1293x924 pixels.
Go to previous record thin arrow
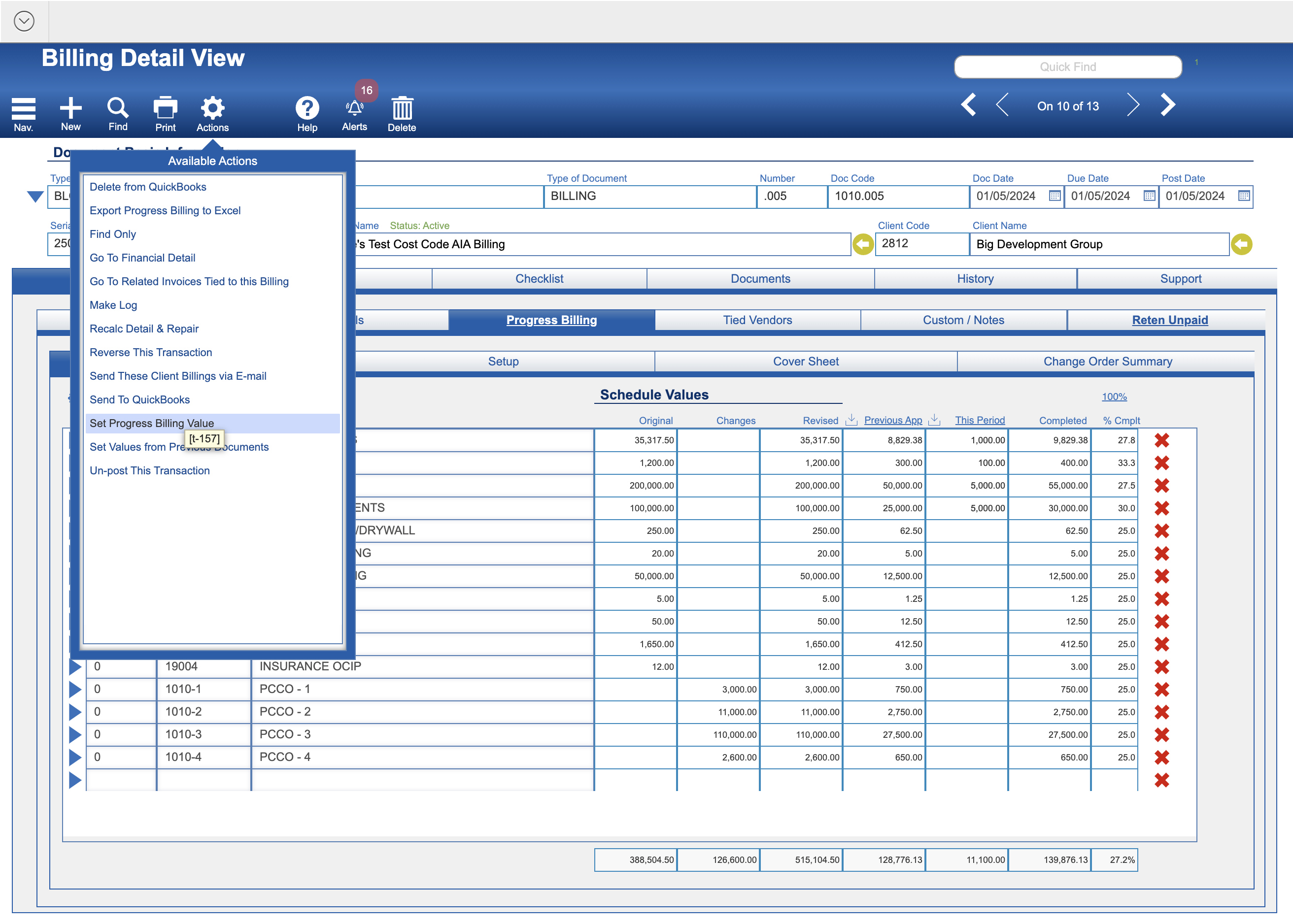tap(1002, 105)
